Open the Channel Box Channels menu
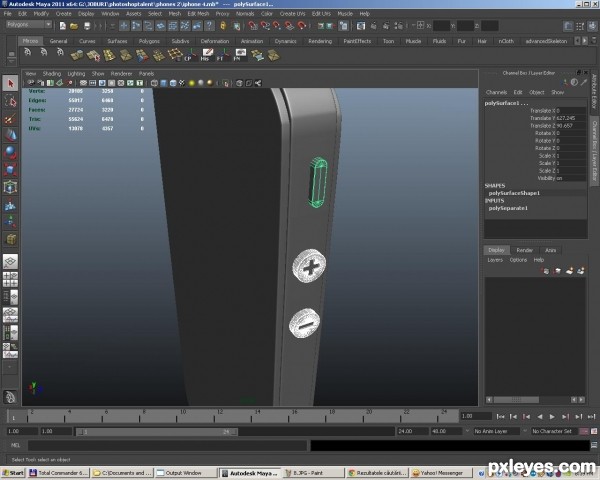 click(496, 92)
